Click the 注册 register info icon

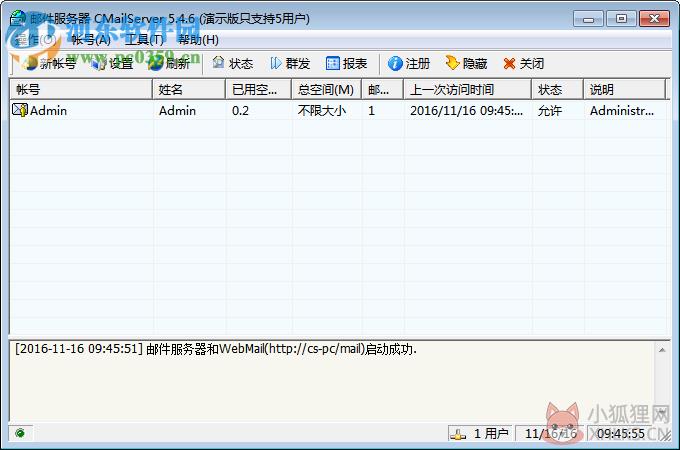[395, 64]
